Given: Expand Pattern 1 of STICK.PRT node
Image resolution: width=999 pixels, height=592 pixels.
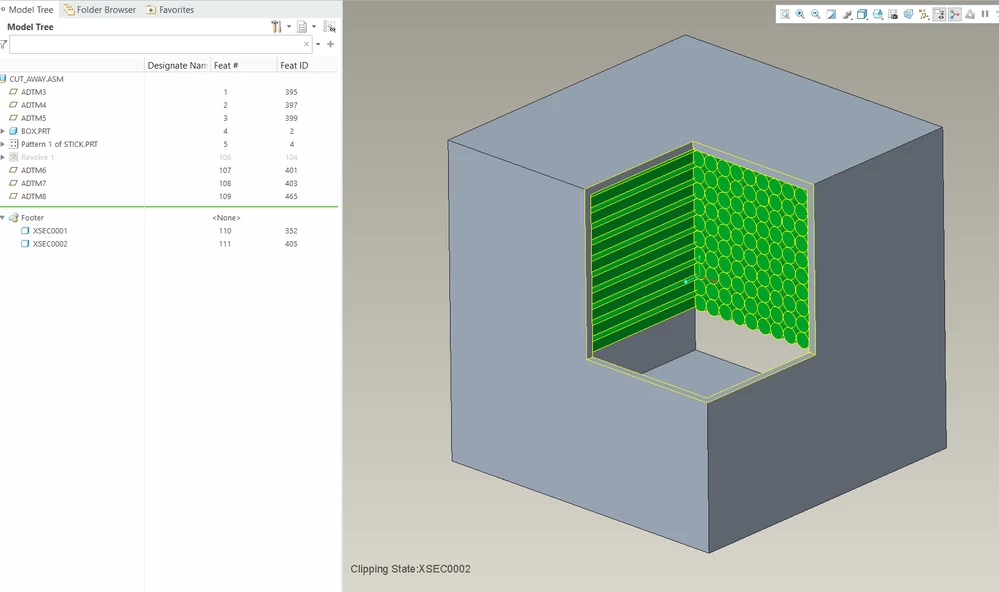Looking at the screenshot, I should coord(3,144).
